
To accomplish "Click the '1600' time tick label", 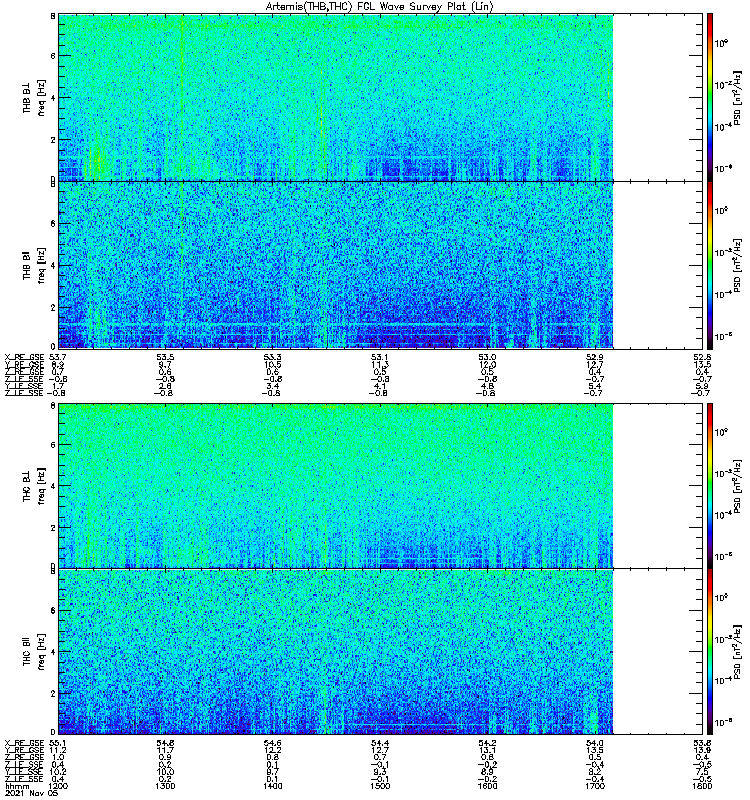I will [487, 786].
